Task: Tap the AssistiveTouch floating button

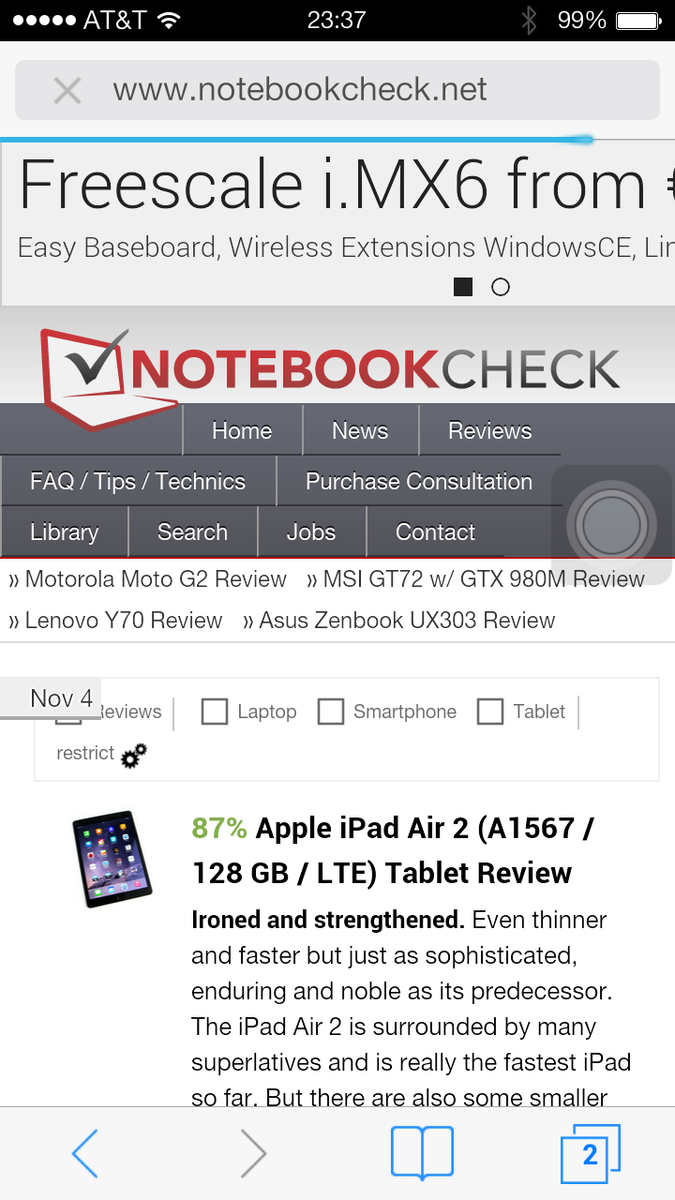Action: [611, 526]
